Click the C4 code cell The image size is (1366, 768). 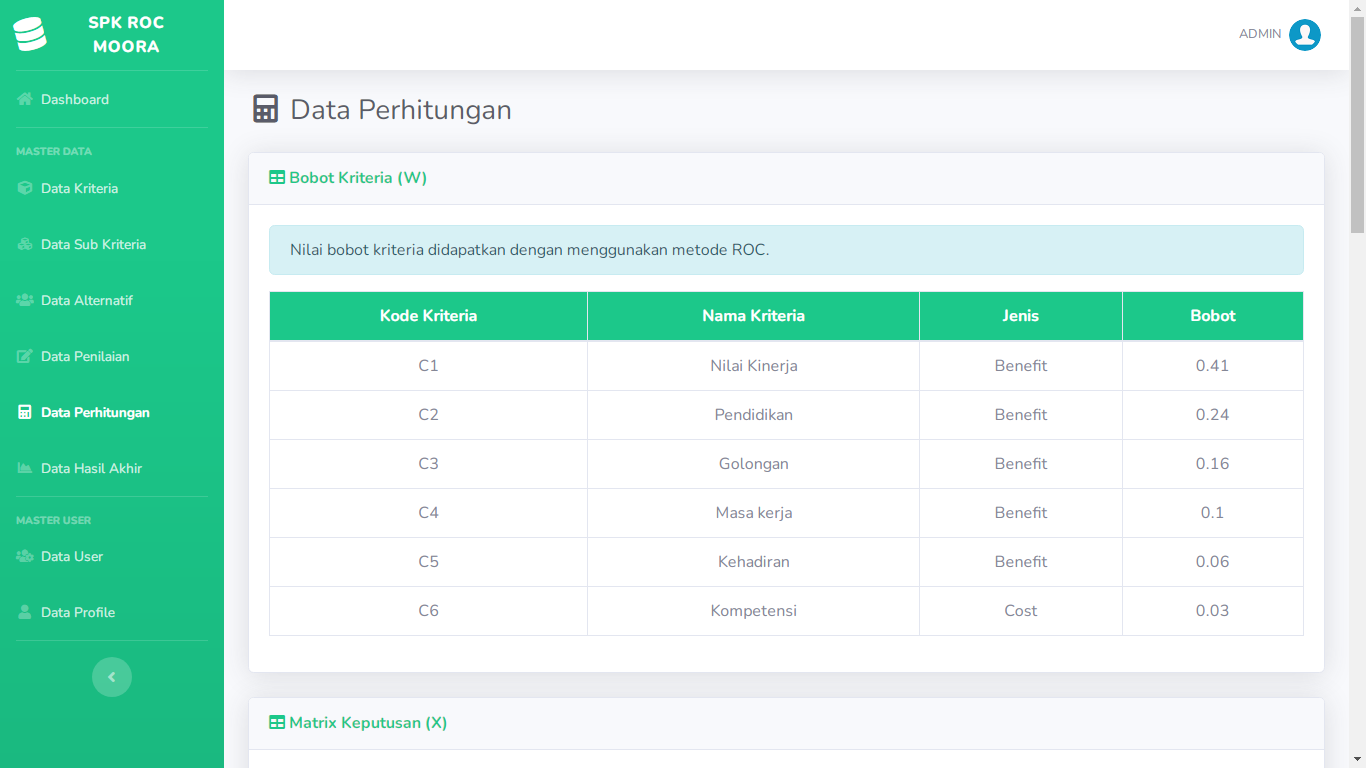(428, 513)
